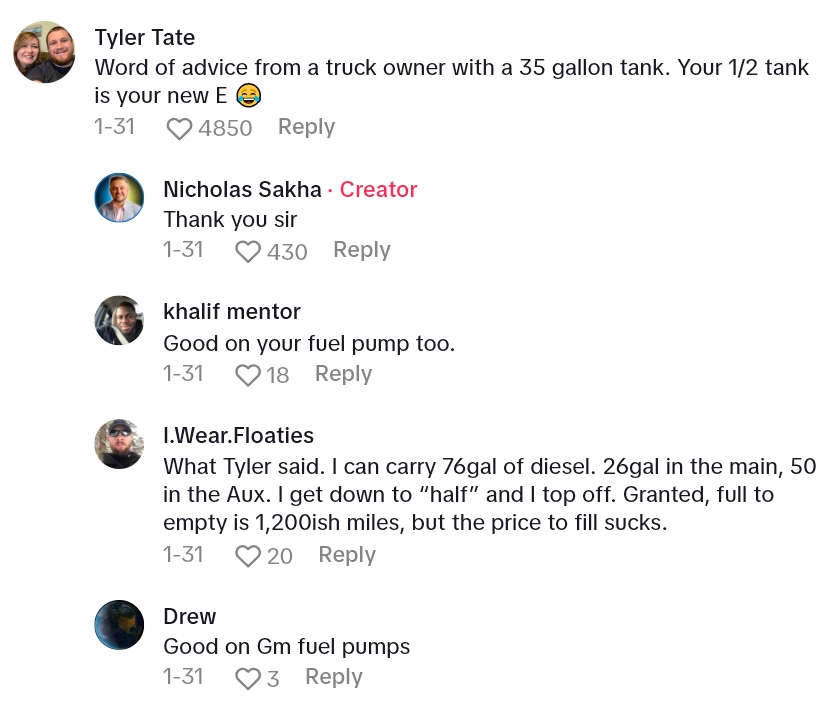Like Tyler Tate's comment with the heart icon

(179, 128)
